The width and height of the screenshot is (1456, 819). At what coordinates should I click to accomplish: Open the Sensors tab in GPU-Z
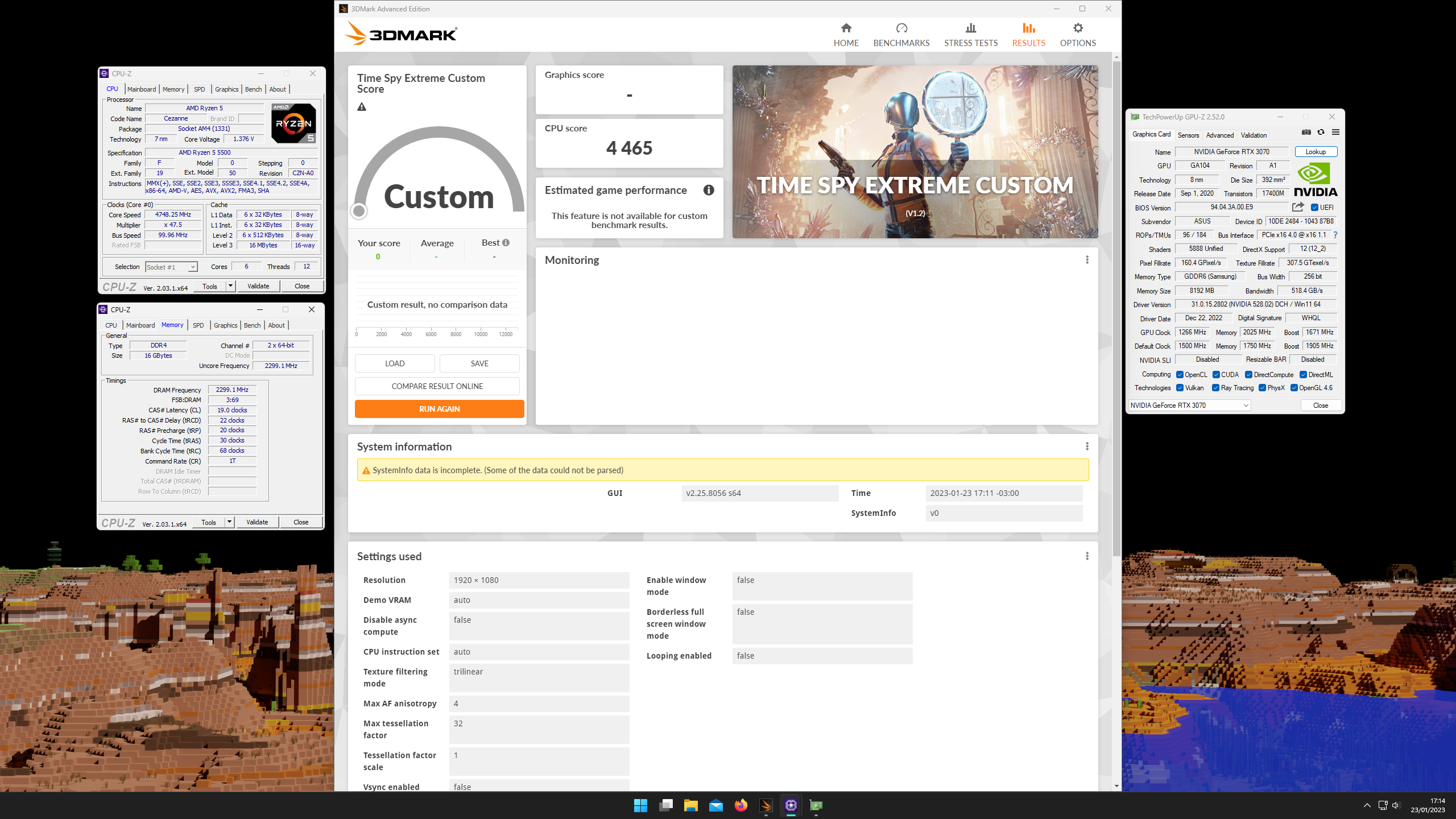point(1188,135)
